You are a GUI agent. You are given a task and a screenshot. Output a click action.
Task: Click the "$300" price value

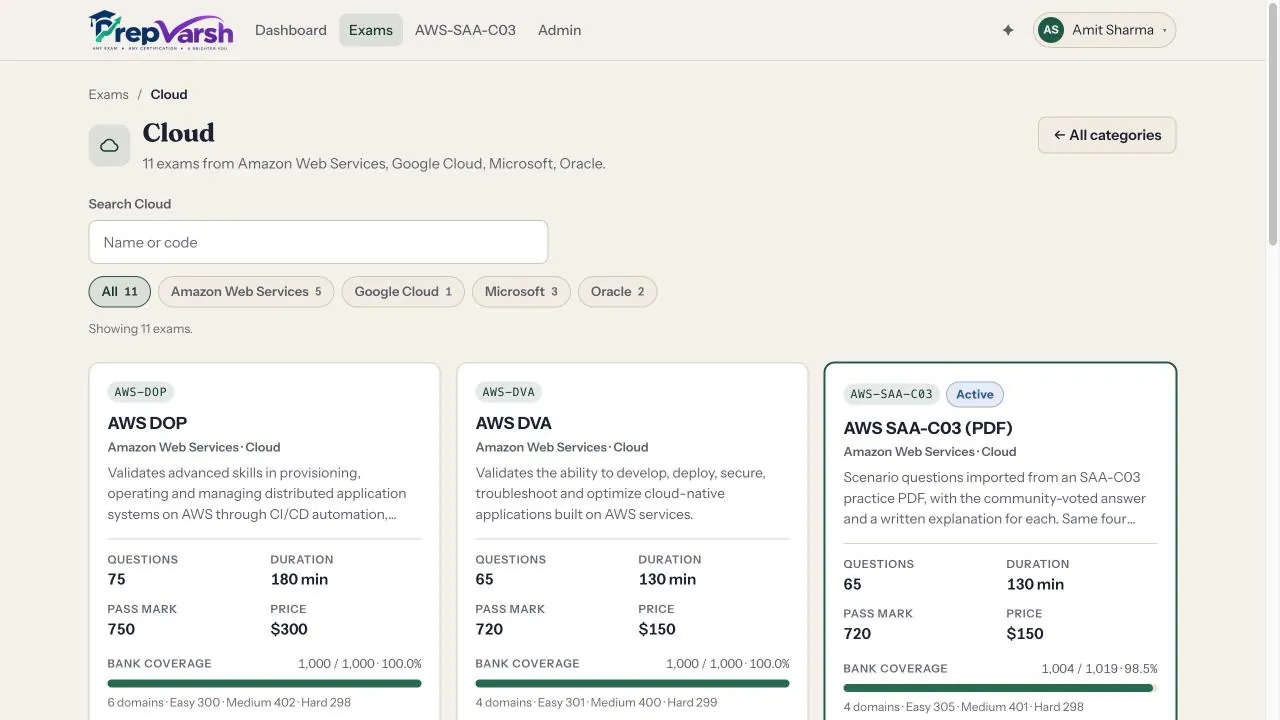click(289, 629)
